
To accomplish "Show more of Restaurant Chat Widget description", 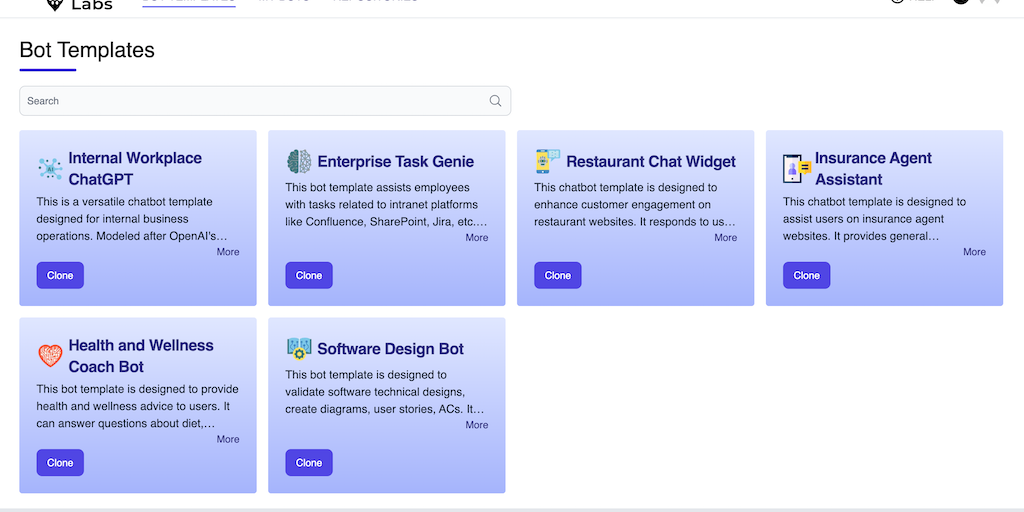I will pos(725,238).
